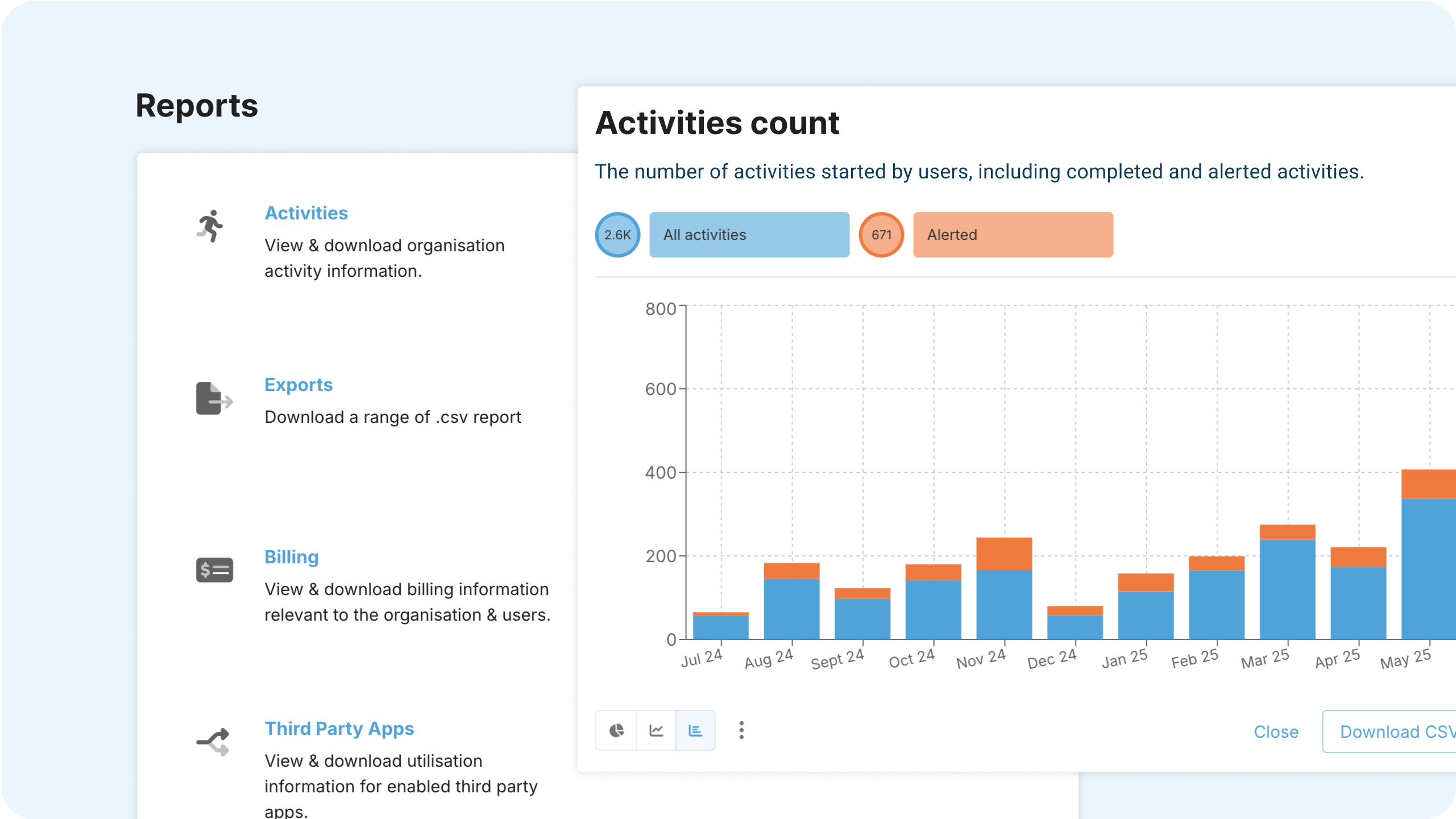Open the Third Party Apps link
The height and width of the screenshot is (819, 1456).
[x=339, y=729]
